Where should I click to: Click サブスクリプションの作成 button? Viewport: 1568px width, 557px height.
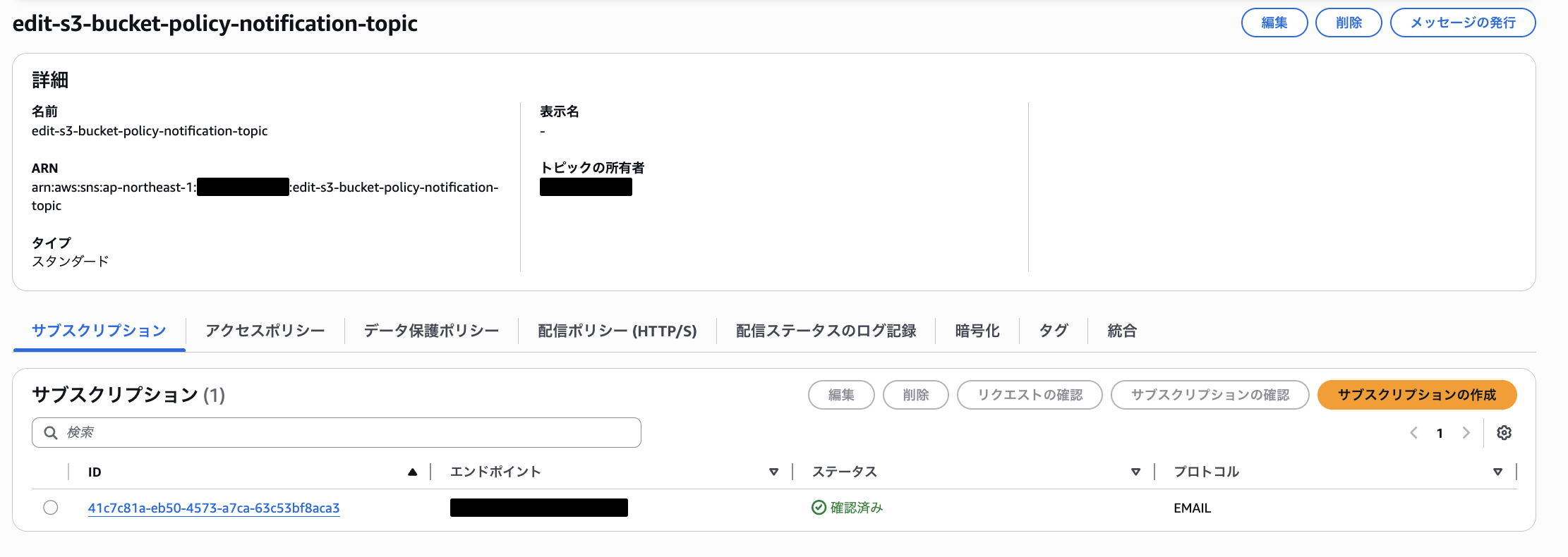1416,395
